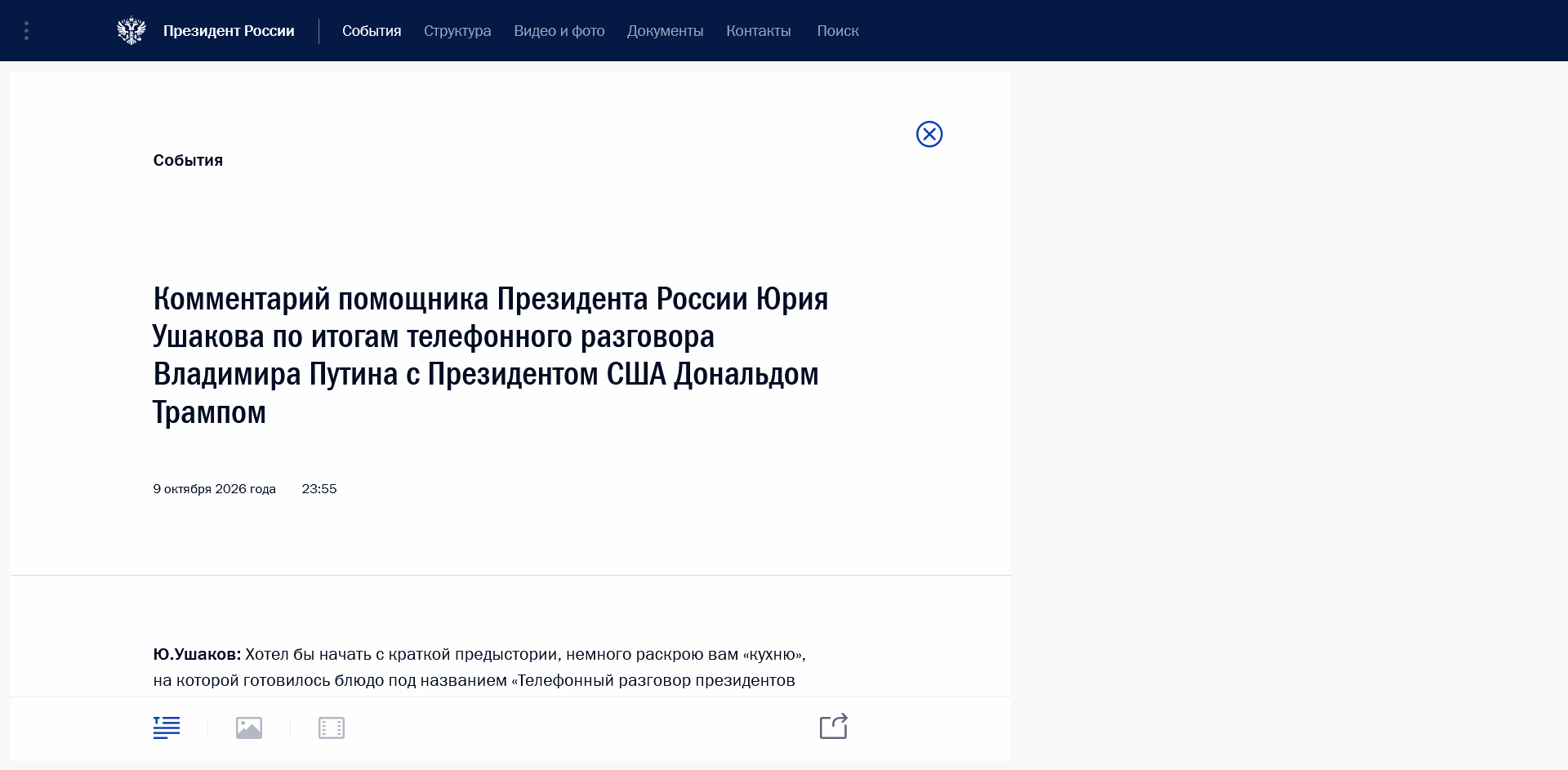
Task: Show the article video film icon
Action: point(332,728)
